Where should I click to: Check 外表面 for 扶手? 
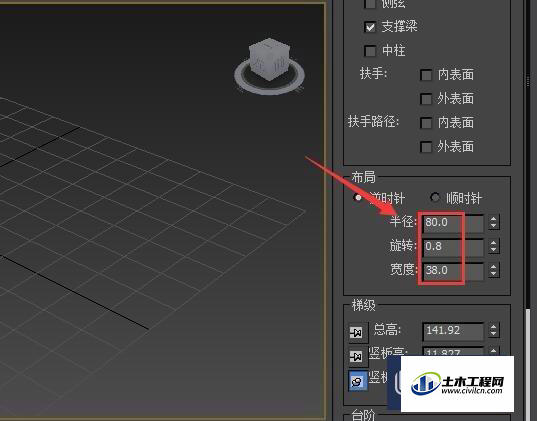point(426,99)
